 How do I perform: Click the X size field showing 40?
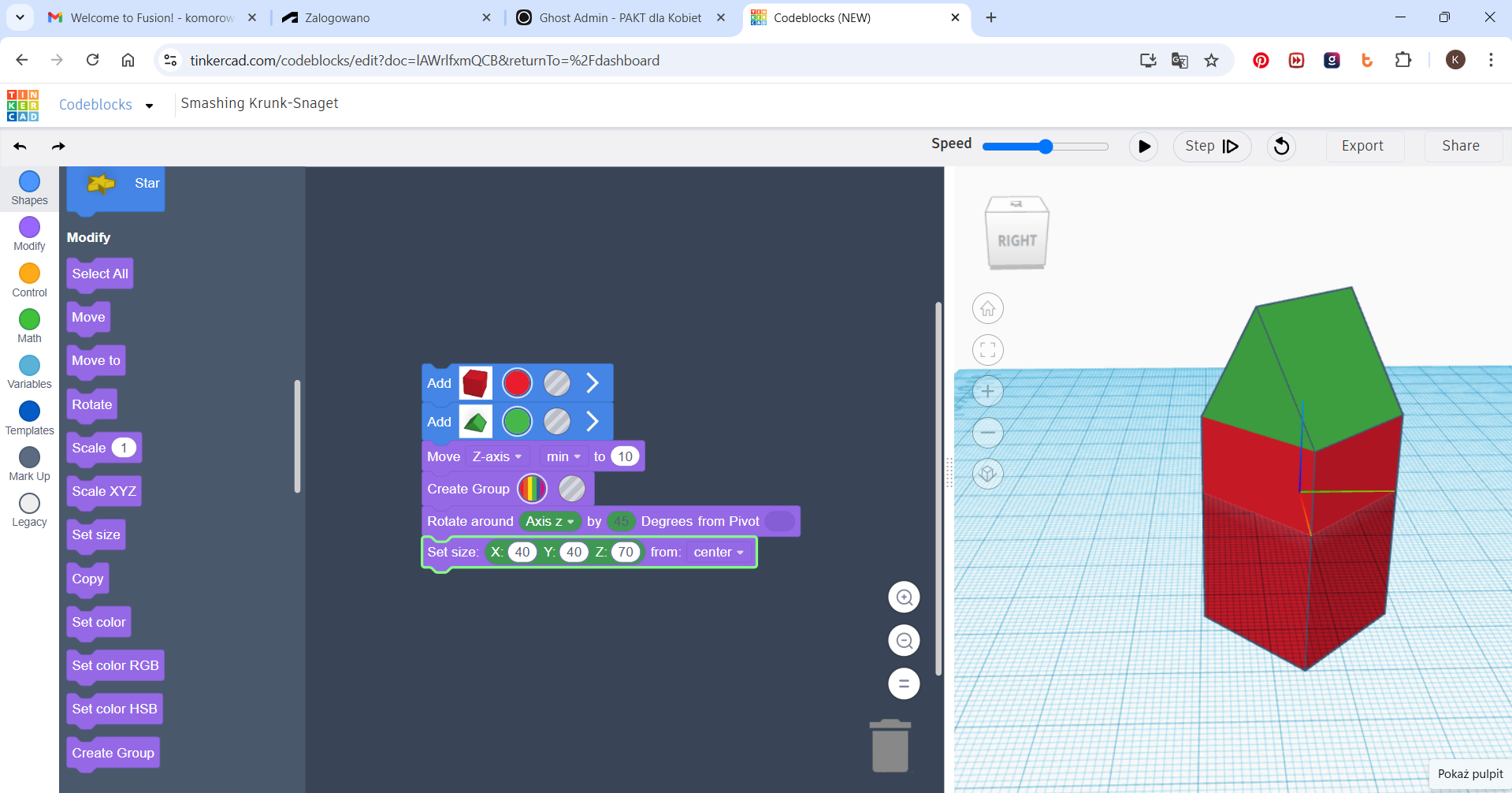(x=522, y=552)
